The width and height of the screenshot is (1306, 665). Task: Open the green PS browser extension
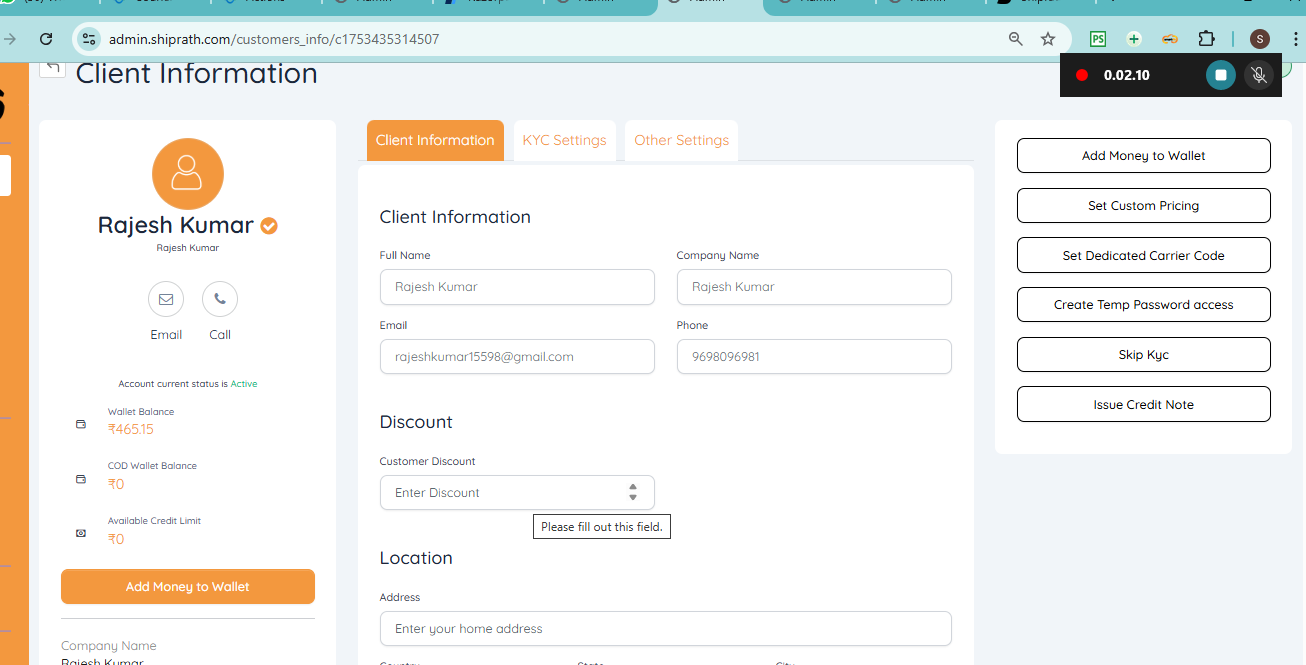[1098, 39]
